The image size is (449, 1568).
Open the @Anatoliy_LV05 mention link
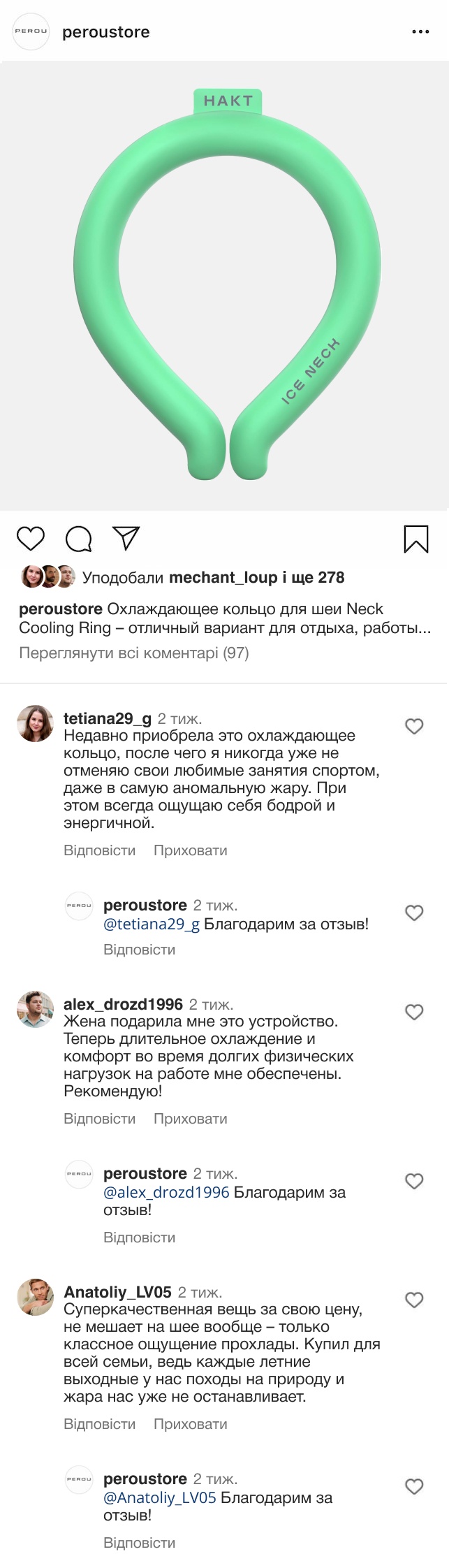click(x=159, y=1497)
